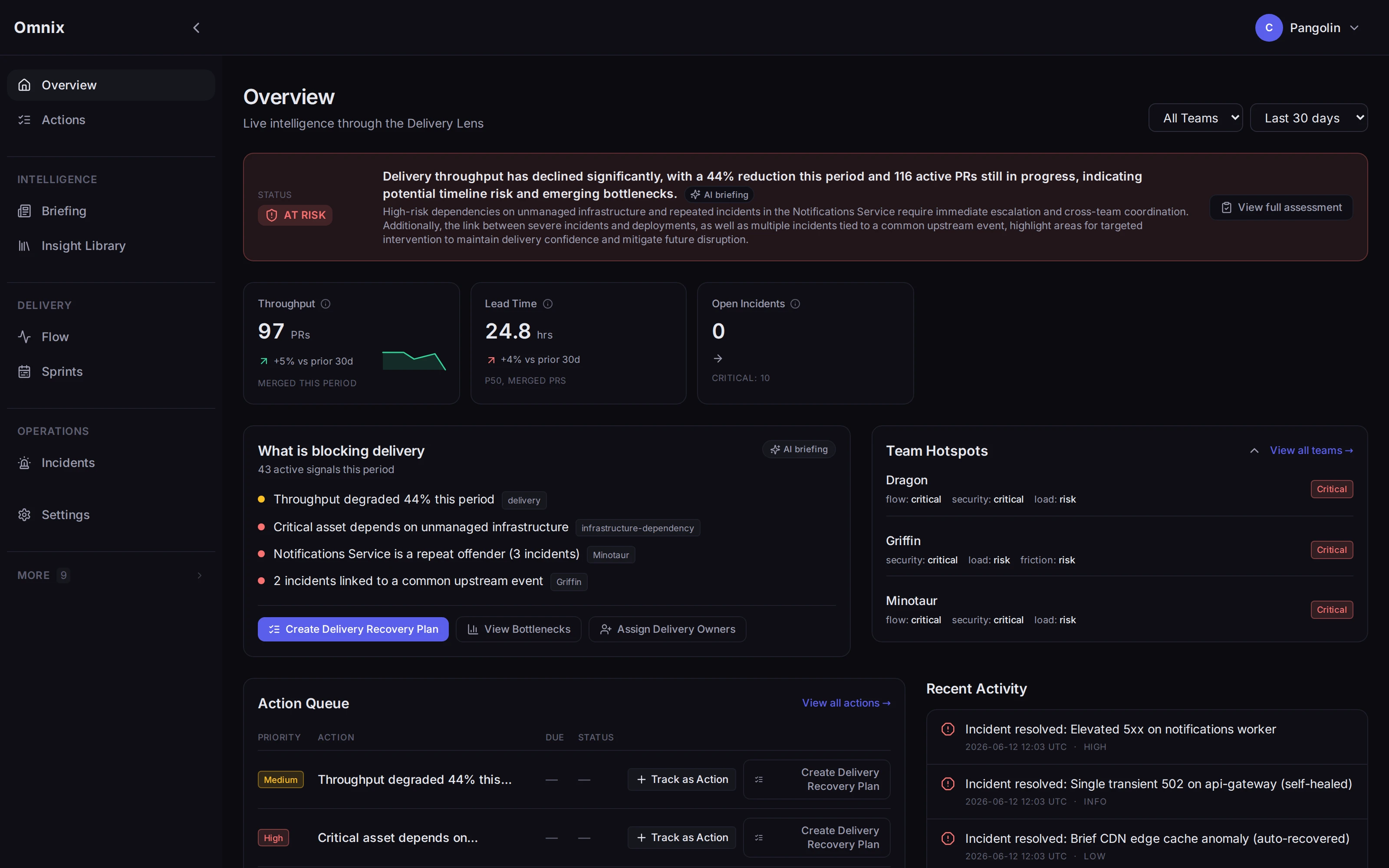Click View all teams link

pos(1311,450)
